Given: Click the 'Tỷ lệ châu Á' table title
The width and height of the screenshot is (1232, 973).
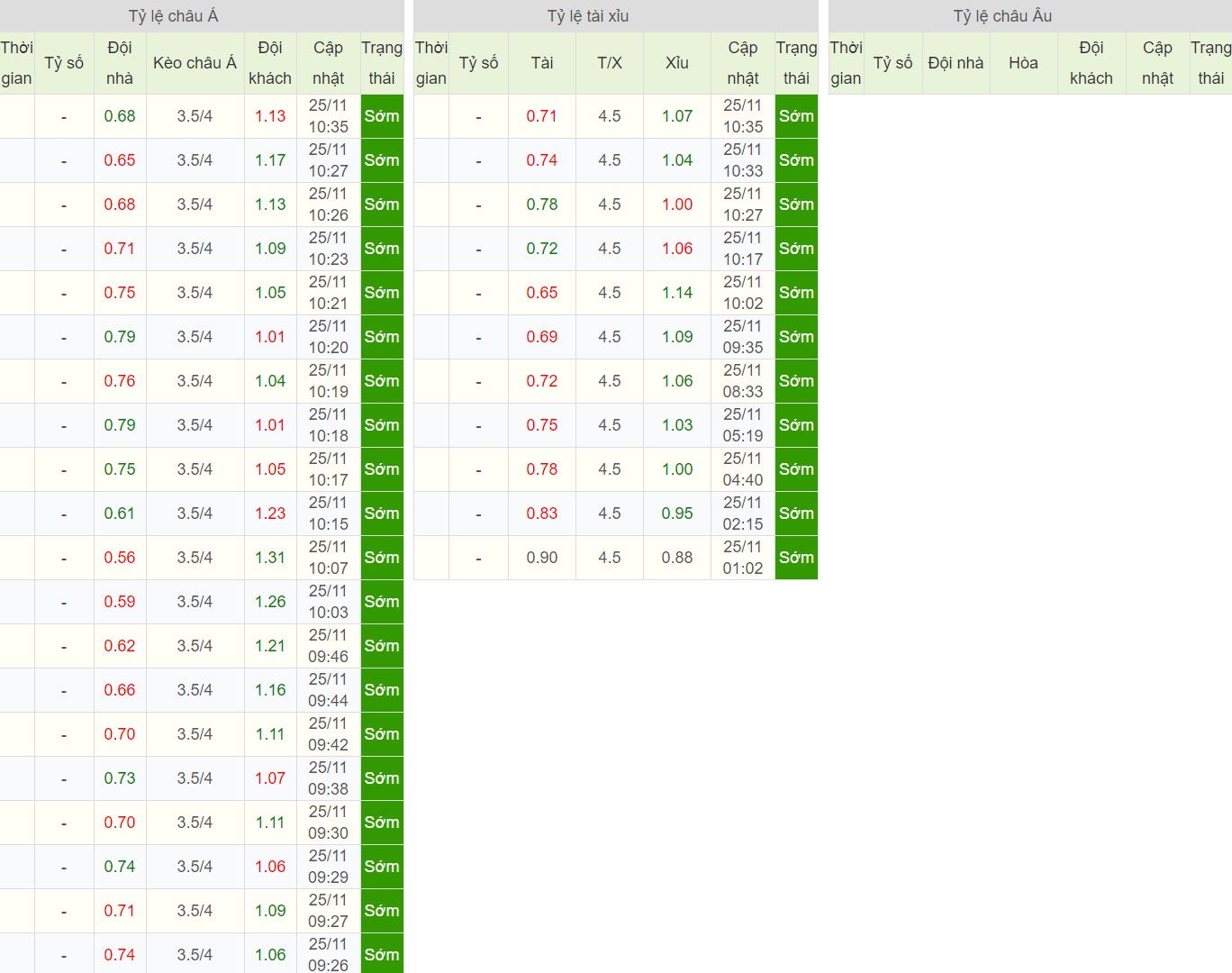Looking at the screenshot, I should 174,16.
